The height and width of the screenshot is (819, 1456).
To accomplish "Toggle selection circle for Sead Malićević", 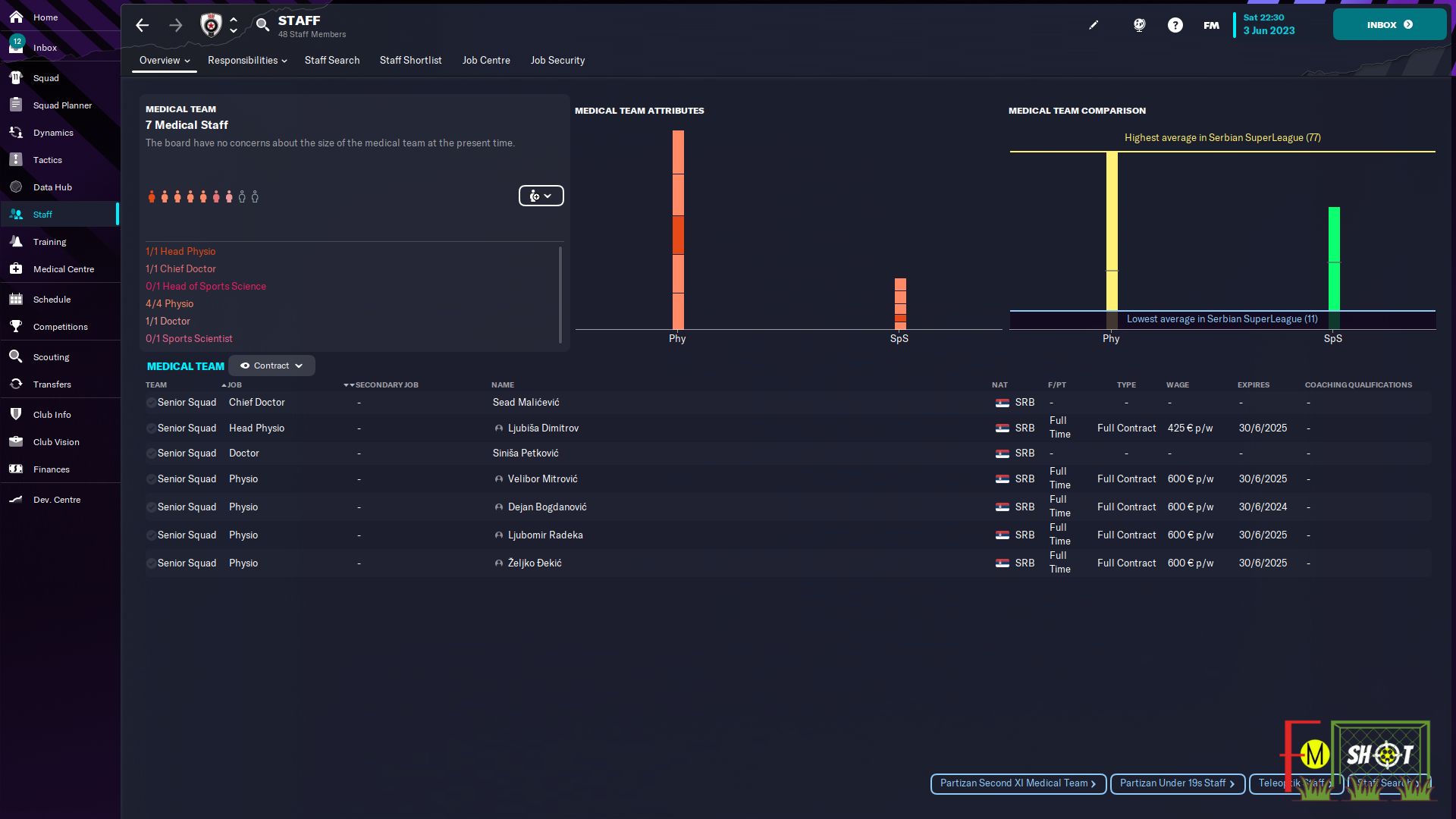I will (151, 403).
